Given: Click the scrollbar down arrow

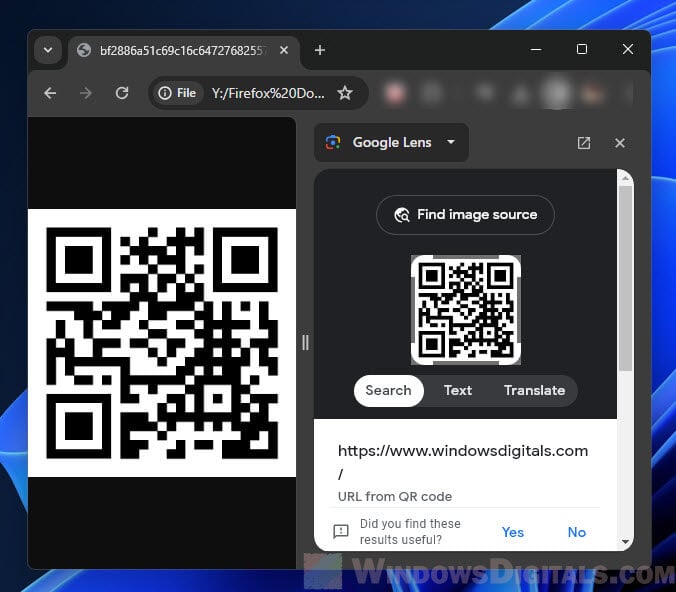Looking at the screenshot, I should [x=626, y=542].
